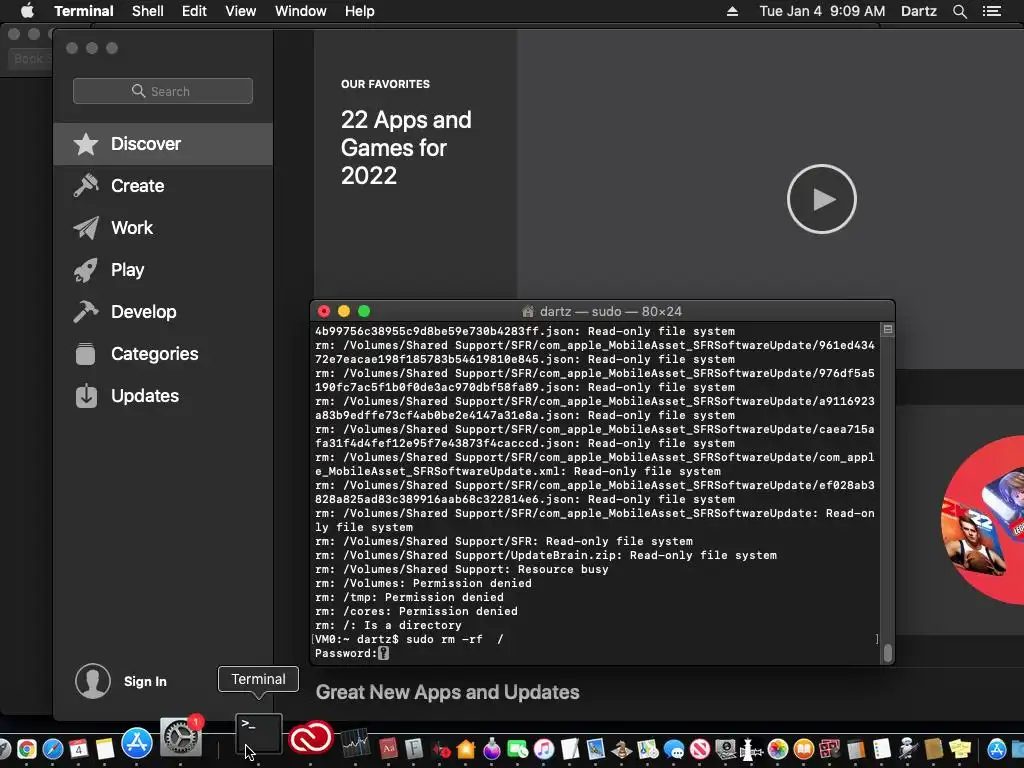Open Photo Booth from the Dock
This screenshot has width=1024, height=768.
(x=829, y=749)
